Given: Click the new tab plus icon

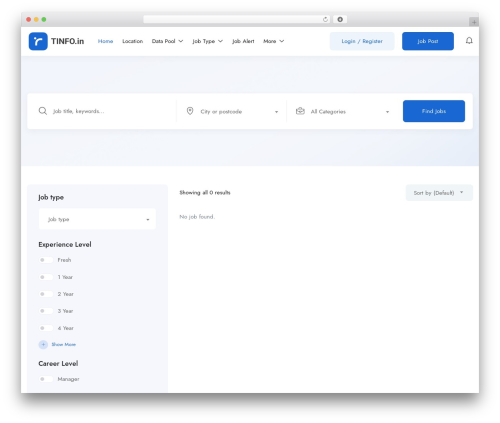Looking at the screenshot, I should click(x=474, y=22).
